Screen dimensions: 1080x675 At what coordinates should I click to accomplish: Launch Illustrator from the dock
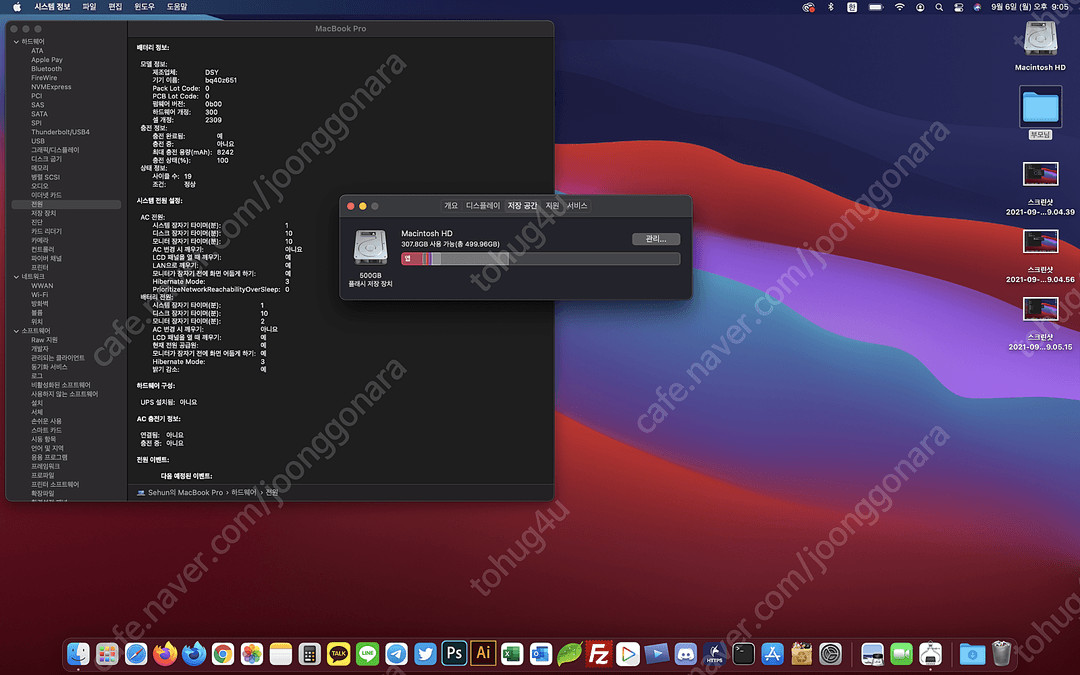click(483, 654)
